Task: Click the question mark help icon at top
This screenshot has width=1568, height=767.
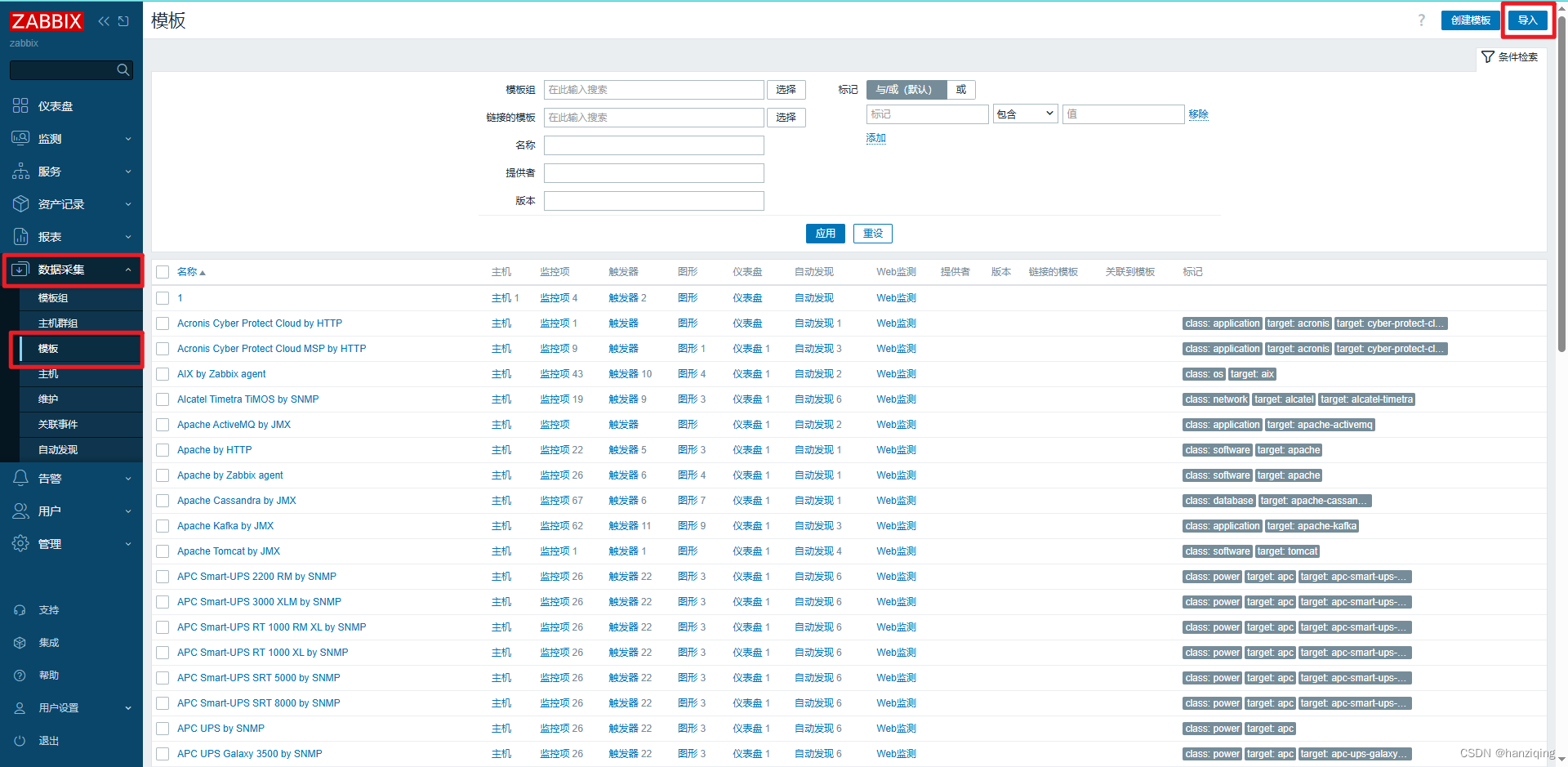Action: (x=1421, y=20)
